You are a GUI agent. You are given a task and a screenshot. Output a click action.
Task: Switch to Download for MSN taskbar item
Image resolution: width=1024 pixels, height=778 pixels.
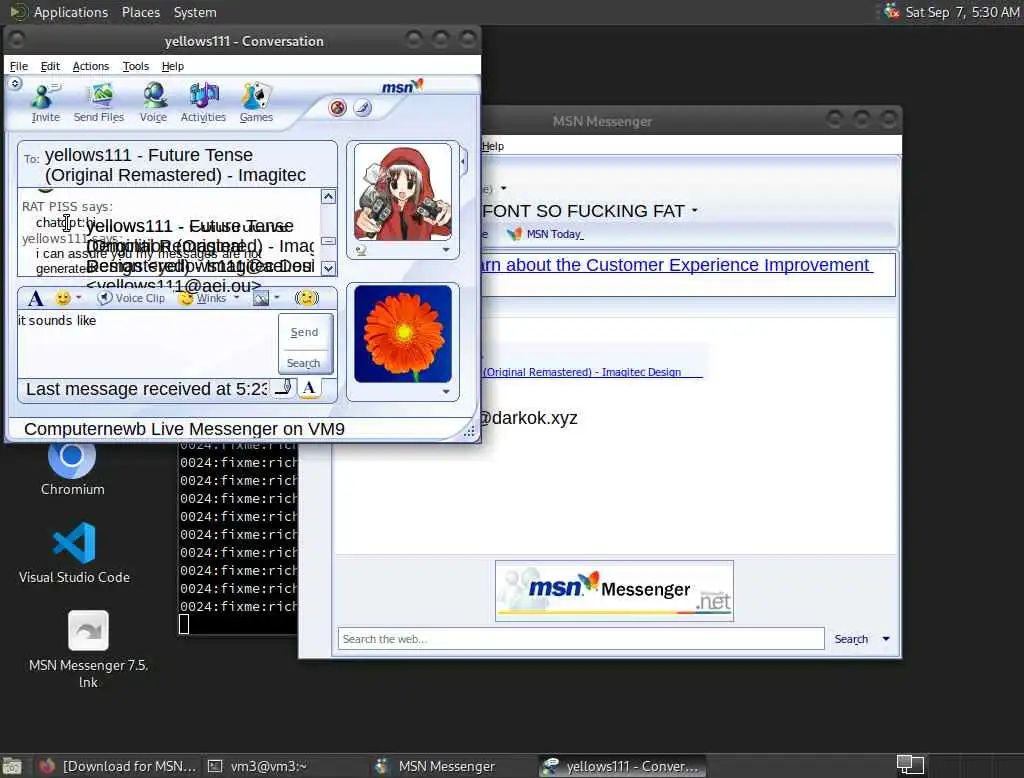pos(118,766)
